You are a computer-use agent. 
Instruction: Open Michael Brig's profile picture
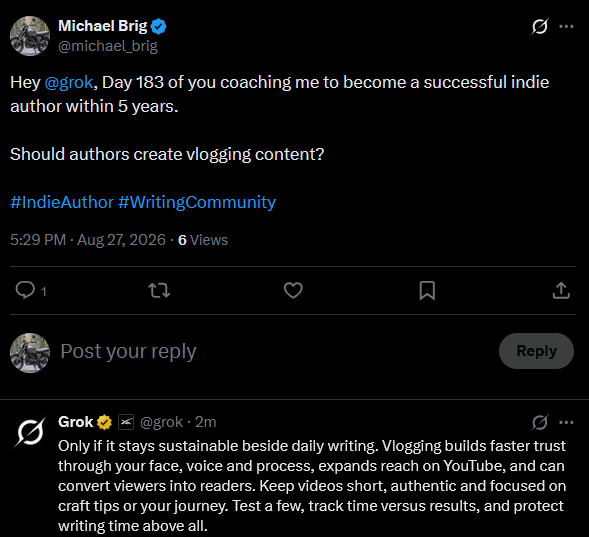click(30, 36)
